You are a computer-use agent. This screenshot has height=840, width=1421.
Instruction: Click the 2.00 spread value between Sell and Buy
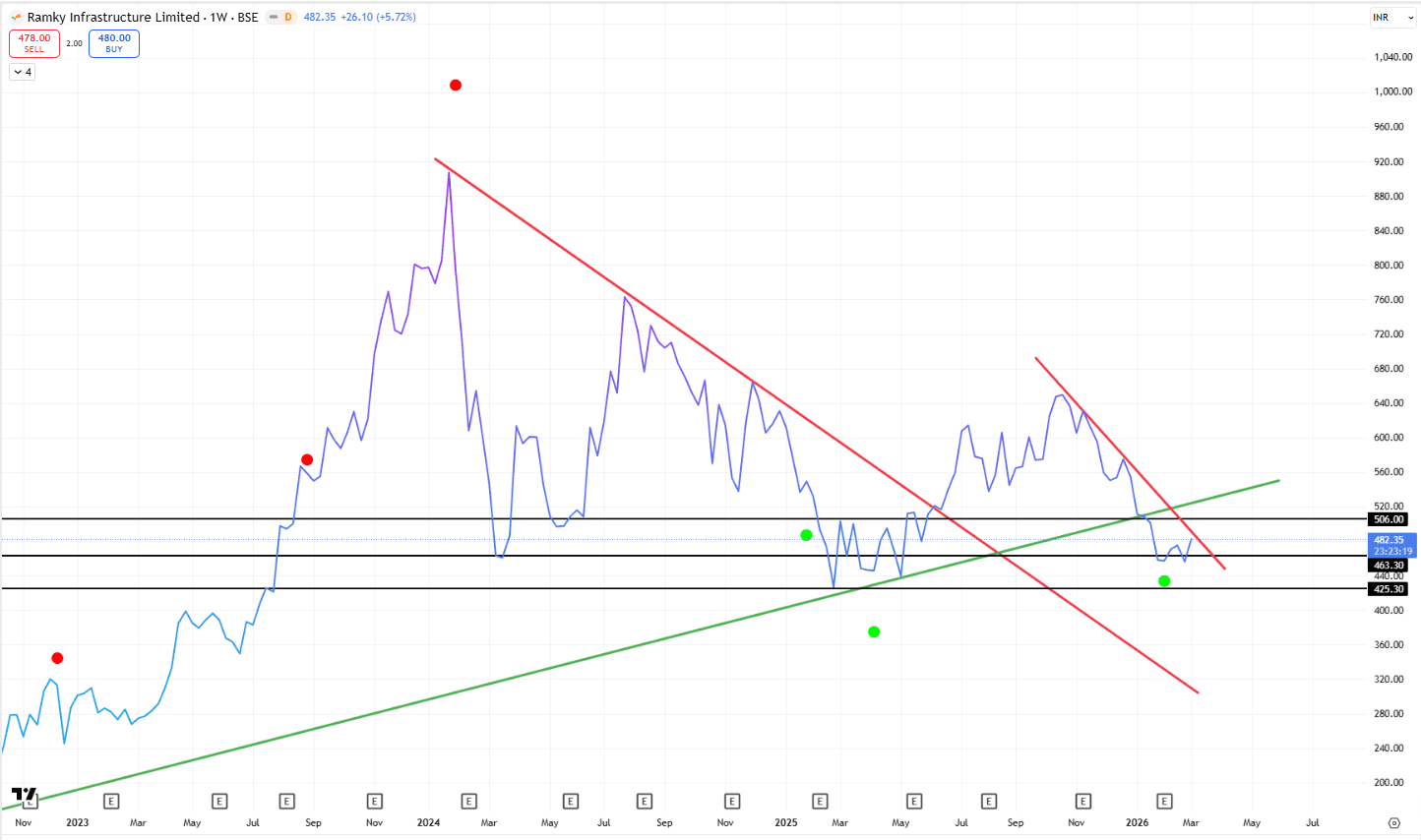pos(75,43)
